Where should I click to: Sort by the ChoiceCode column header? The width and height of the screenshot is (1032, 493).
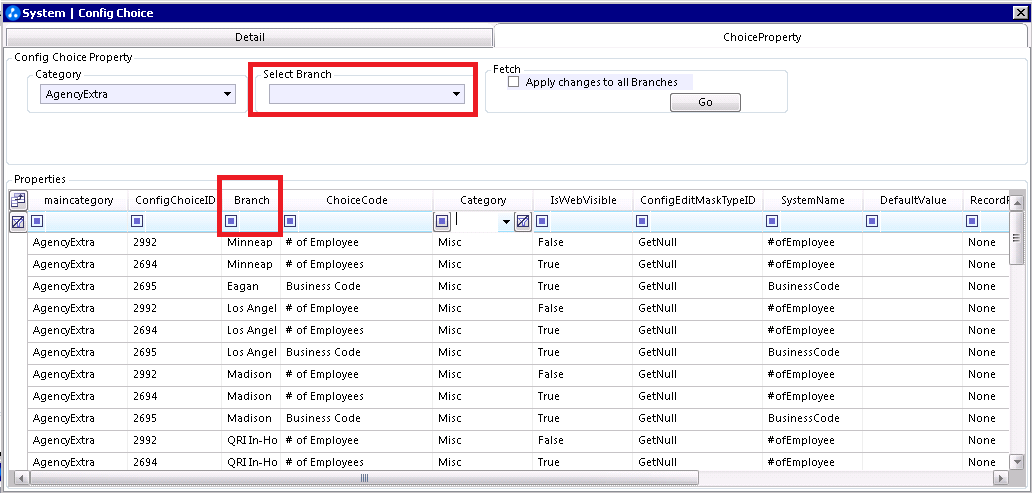(357, 200)
